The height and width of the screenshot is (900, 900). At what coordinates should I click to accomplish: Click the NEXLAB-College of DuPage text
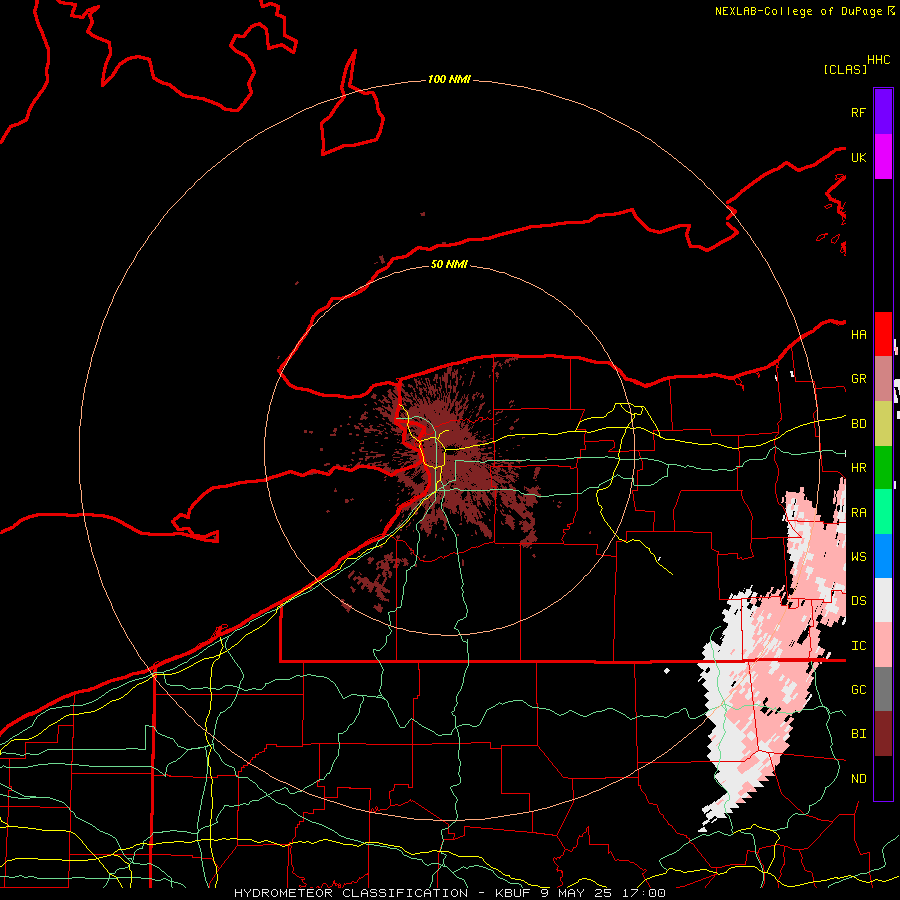[798, 11]
